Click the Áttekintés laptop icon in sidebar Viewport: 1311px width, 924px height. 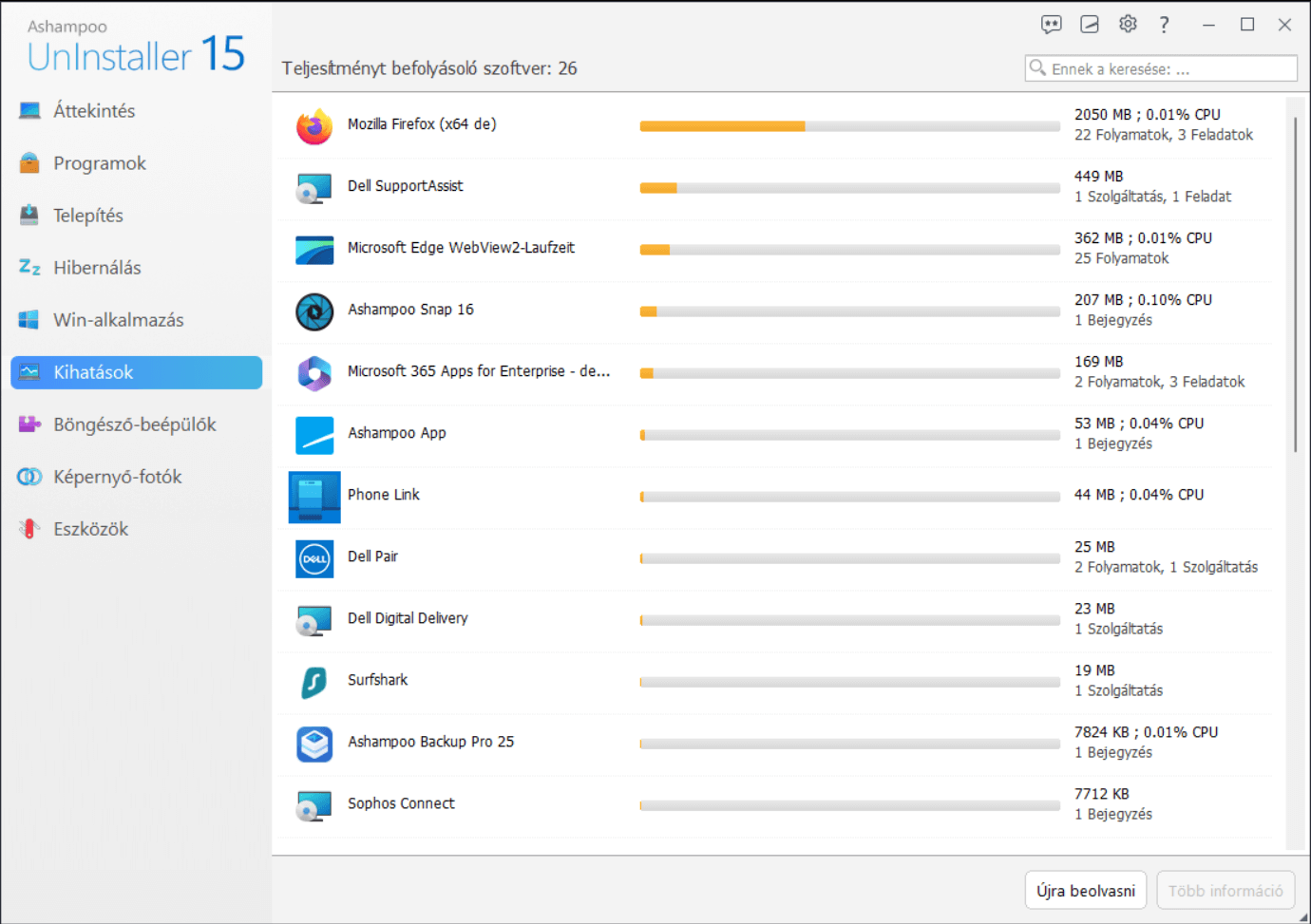click(30, 111)
